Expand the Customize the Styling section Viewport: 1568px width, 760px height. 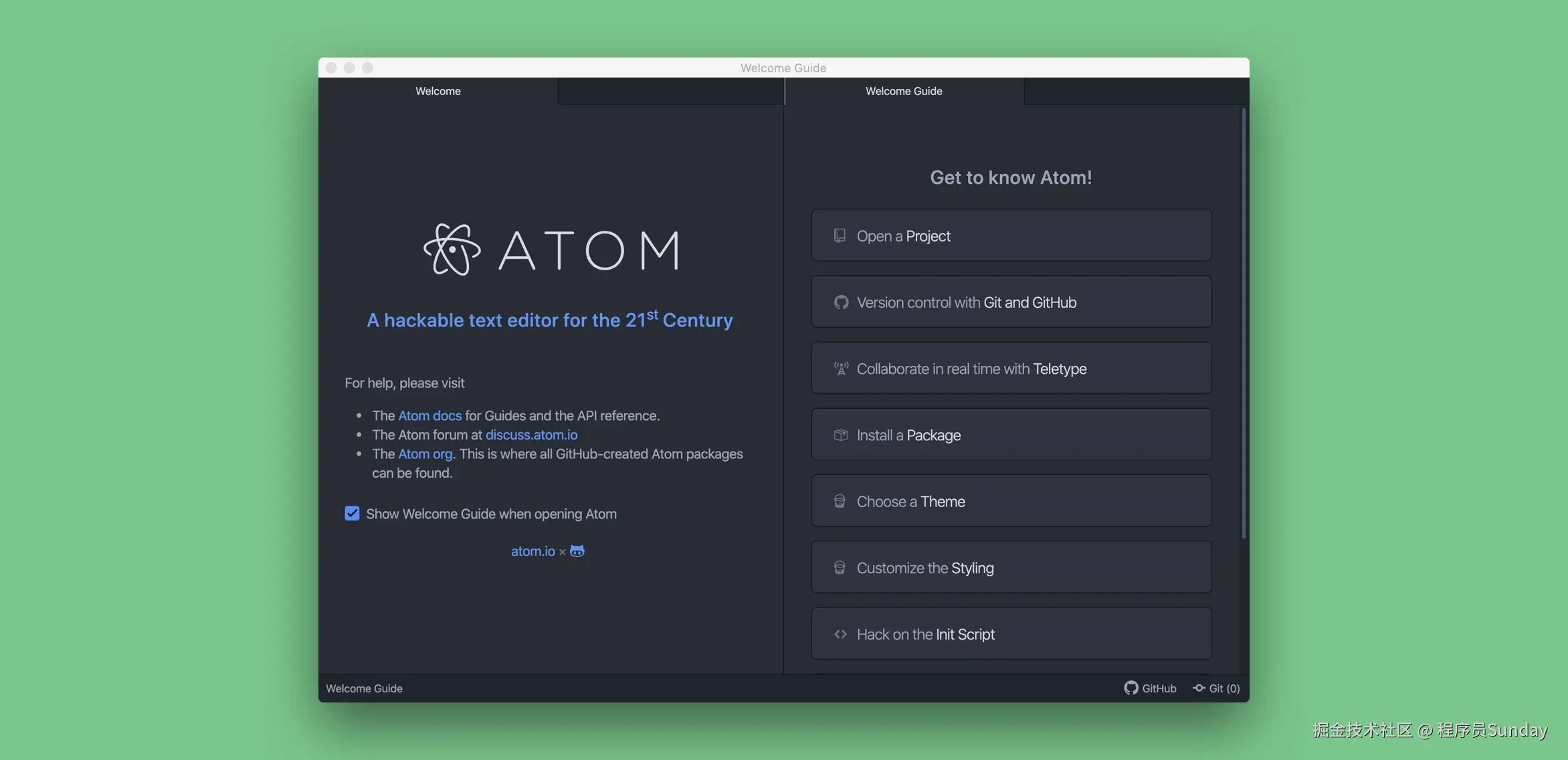[1011, 567]
